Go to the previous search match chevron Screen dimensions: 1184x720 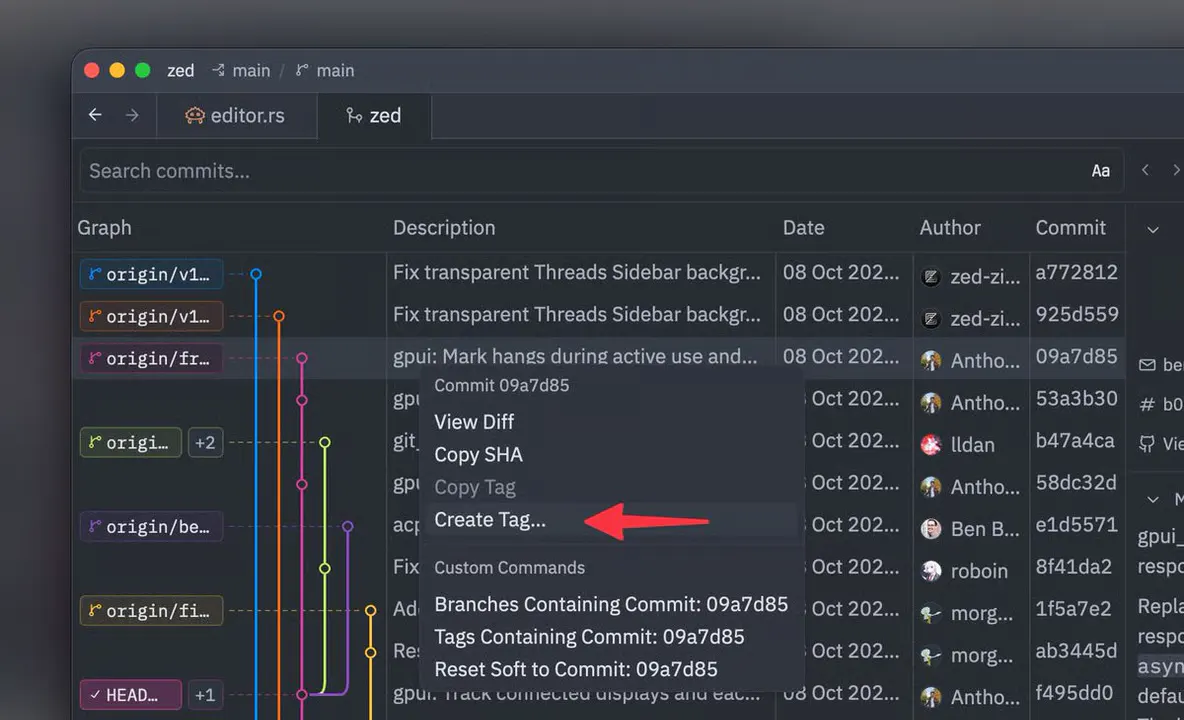coord(1145,170)
